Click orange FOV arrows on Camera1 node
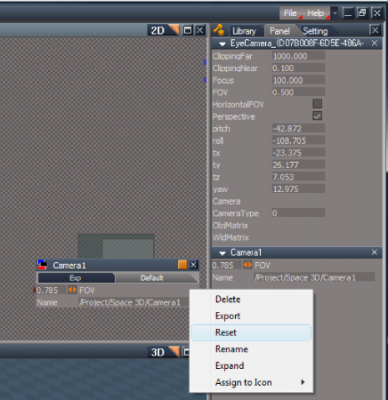The height and width of the screenshot is (400, 388). tap(72, 290)
